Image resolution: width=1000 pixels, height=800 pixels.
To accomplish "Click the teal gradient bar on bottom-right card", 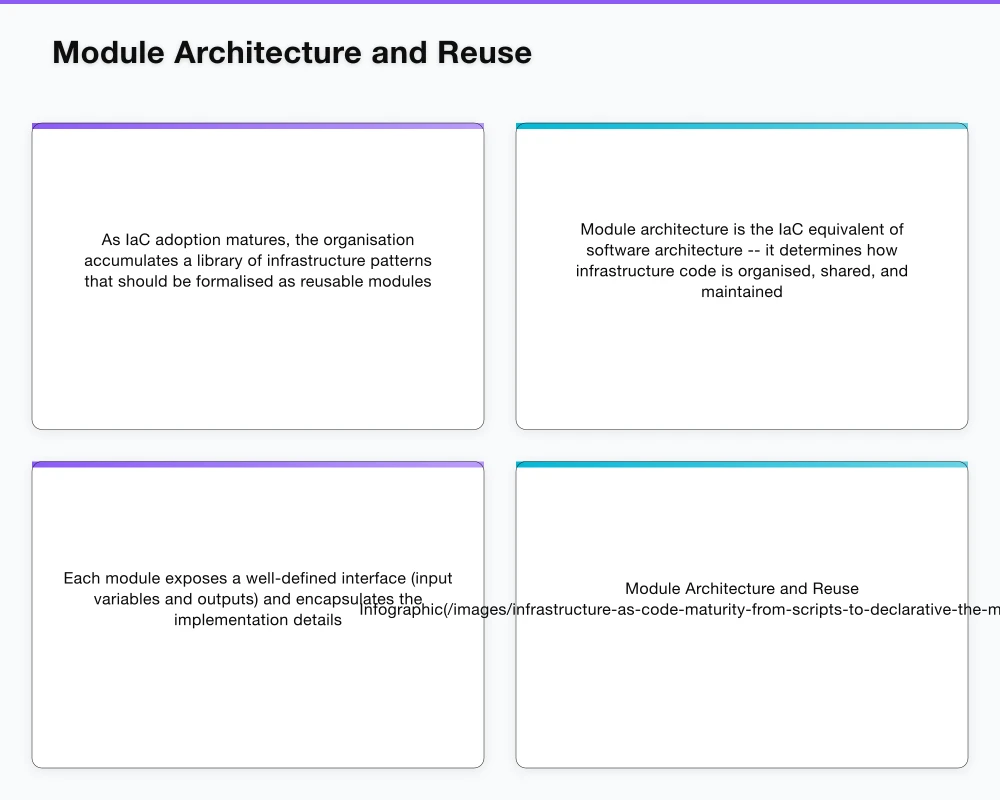I will tap(741, 463).
